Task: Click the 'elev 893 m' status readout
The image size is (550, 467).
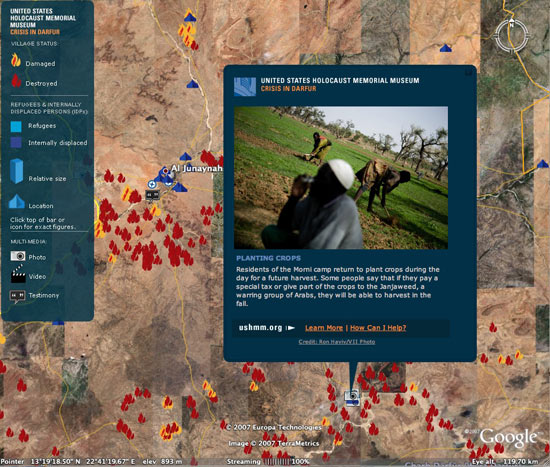Action: click(163, 461)
